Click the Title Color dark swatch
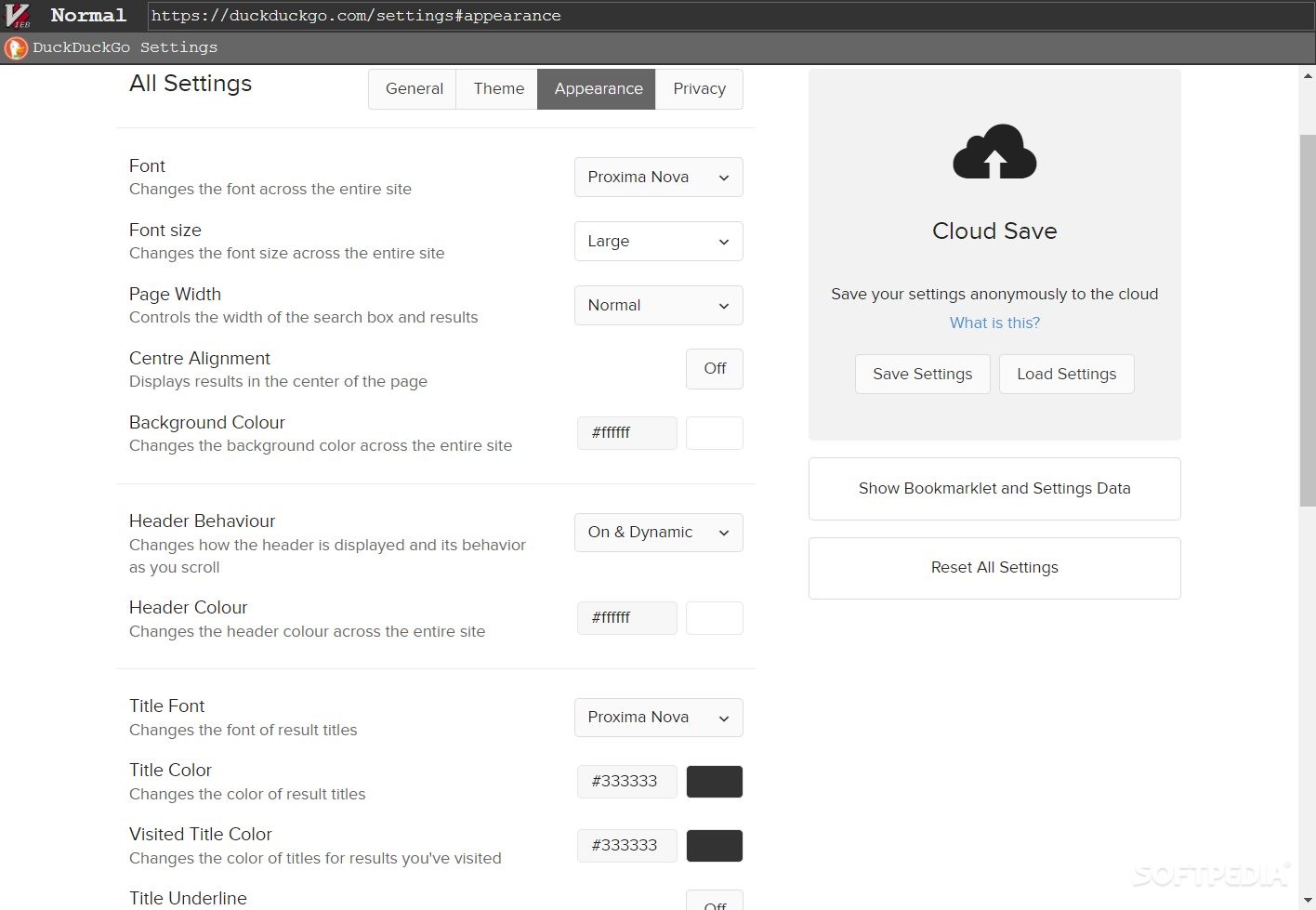1316x910 pixels. 715,782
